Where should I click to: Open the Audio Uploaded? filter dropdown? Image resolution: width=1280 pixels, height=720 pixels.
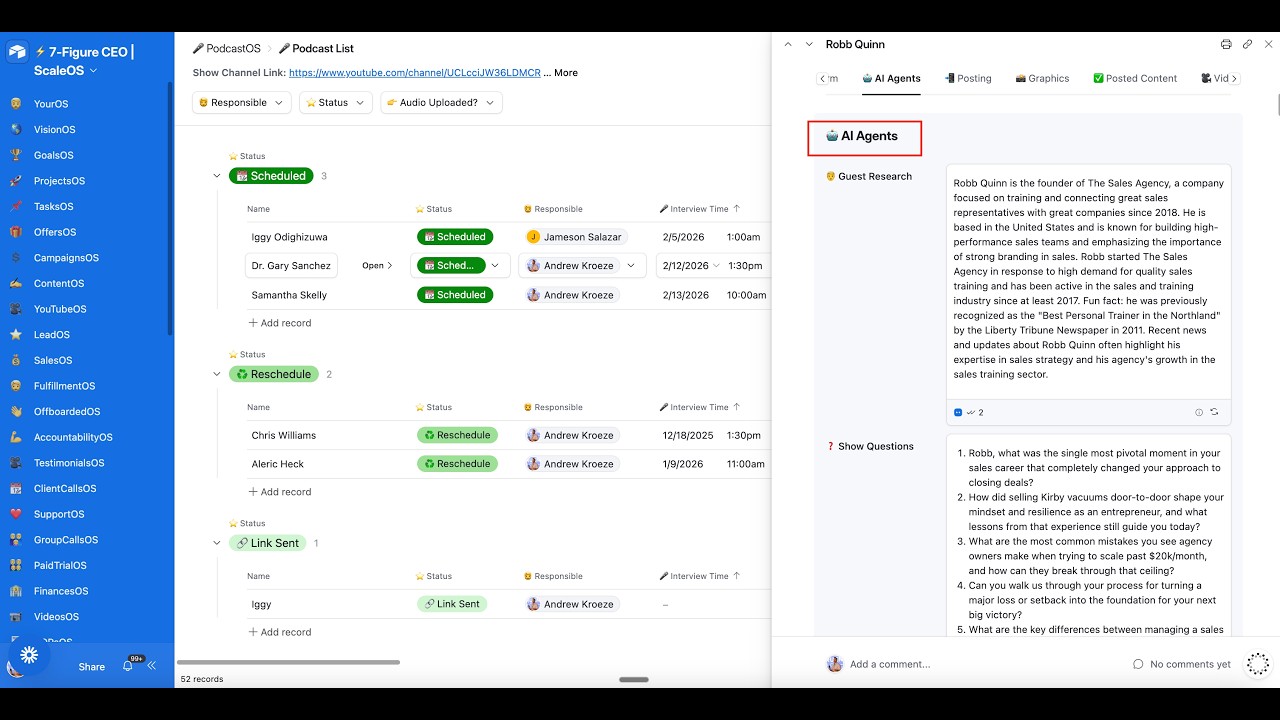pyautogui.click(x=441, y=103)
